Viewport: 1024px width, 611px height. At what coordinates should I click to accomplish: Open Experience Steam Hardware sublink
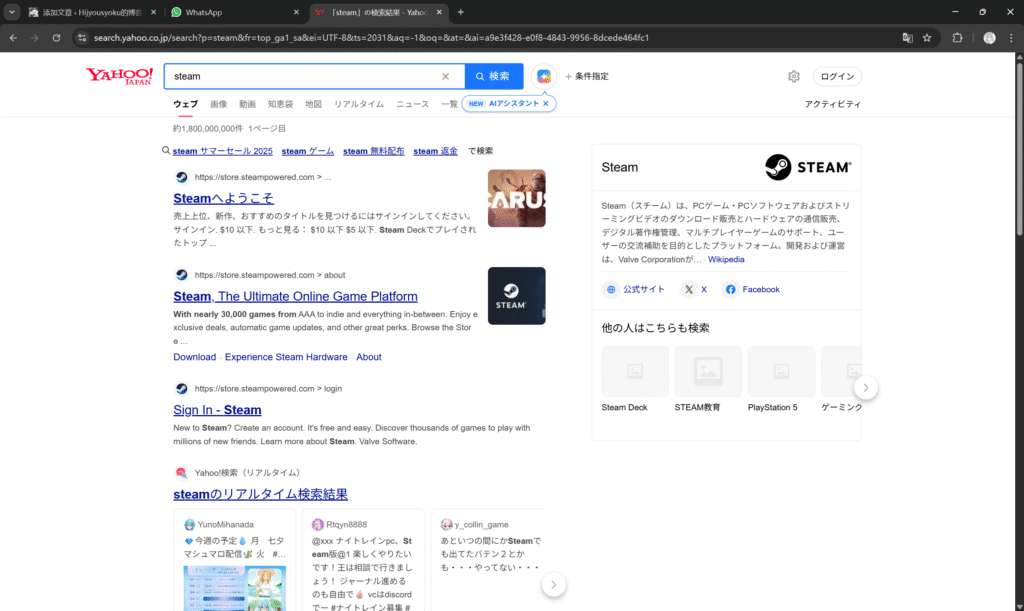point(286,357)
